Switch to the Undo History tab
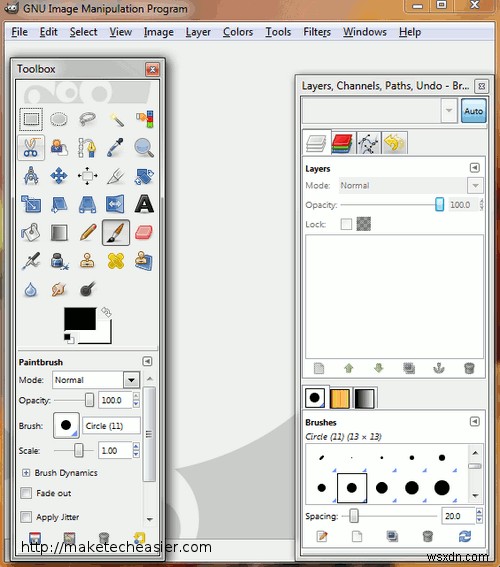Viewport: 500px width, 567px height. click(394, 143)
